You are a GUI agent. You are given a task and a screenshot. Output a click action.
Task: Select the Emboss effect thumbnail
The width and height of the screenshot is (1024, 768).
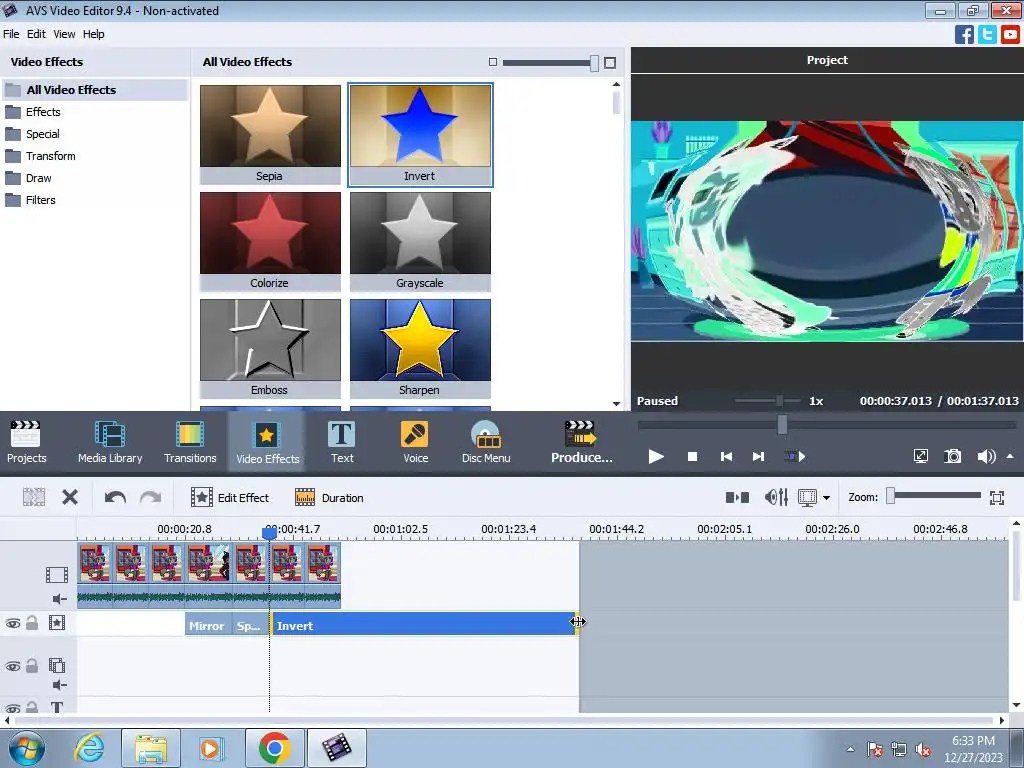[270, 349]
